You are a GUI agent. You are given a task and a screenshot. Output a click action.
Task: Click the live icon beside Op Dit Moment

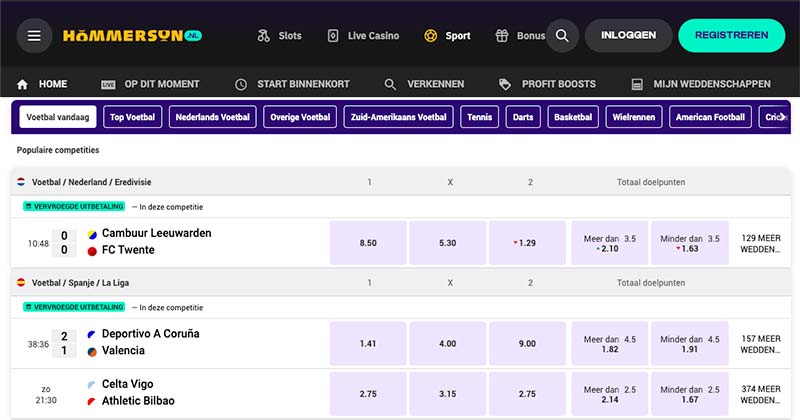point(108,85)
